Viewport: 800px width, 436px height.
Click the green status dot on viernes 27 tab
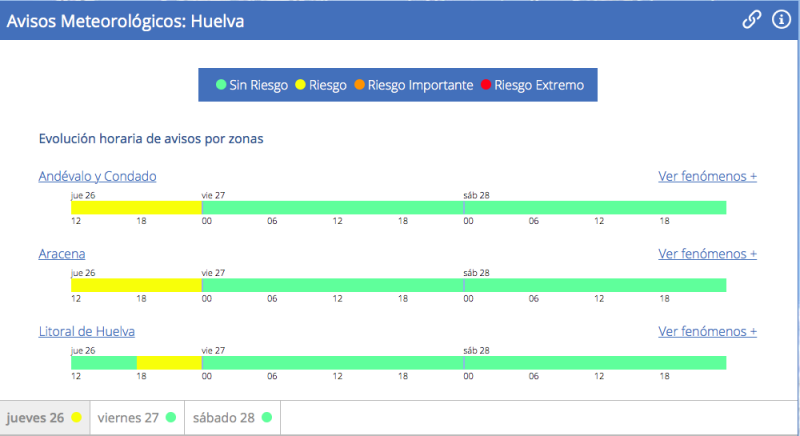171,417
